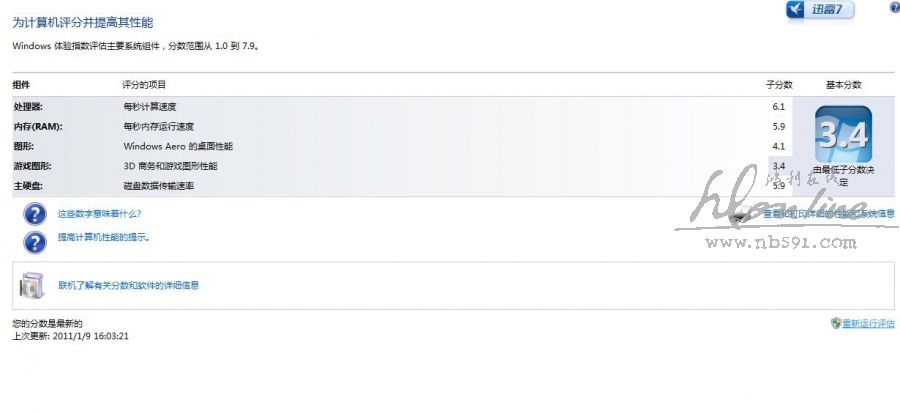The width and height of the screenshot is (900, 414).
Task: Click the 重新运行评估 link
Action: pos(868,323)
